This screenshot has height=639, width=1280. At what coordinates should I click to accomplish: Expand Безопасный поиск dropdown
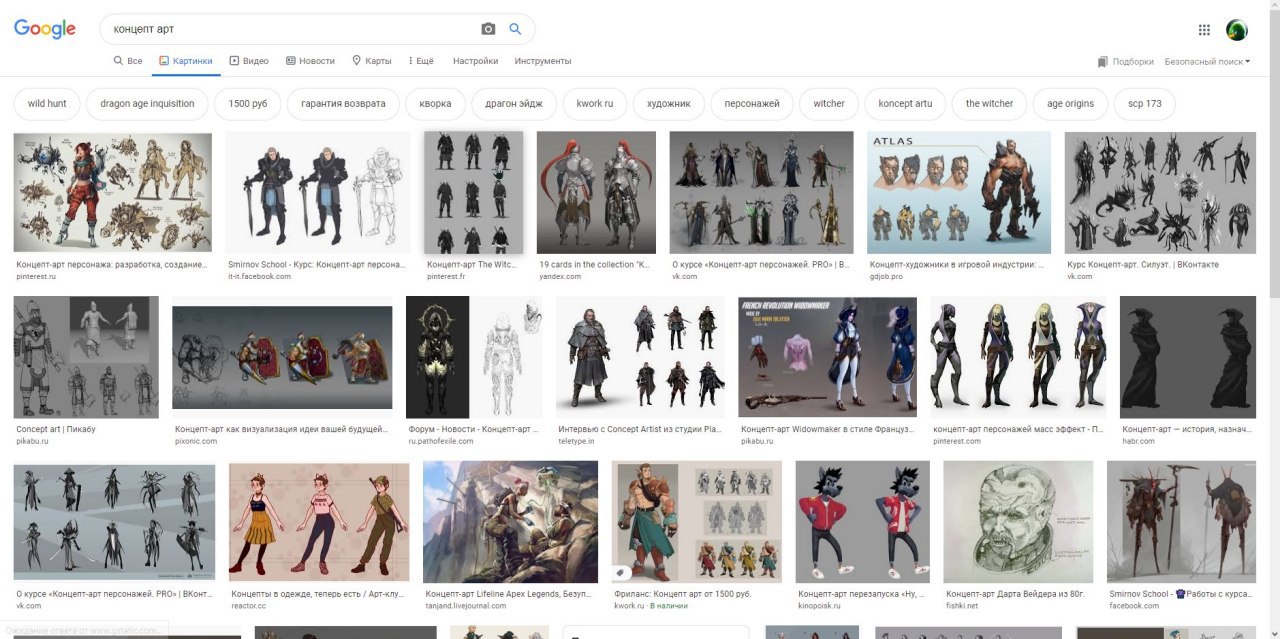pyautogui.click(x=1207, y=61)
